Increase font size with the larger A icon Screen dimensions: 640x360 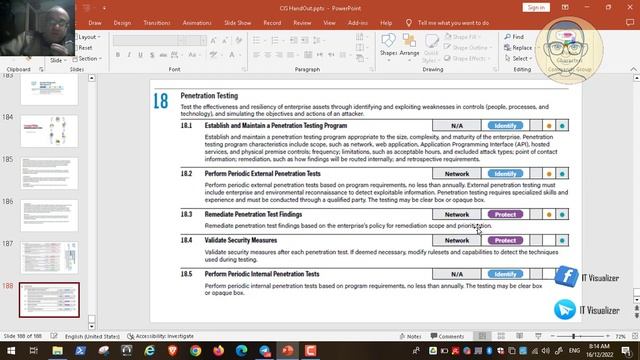tap(213, 40)
